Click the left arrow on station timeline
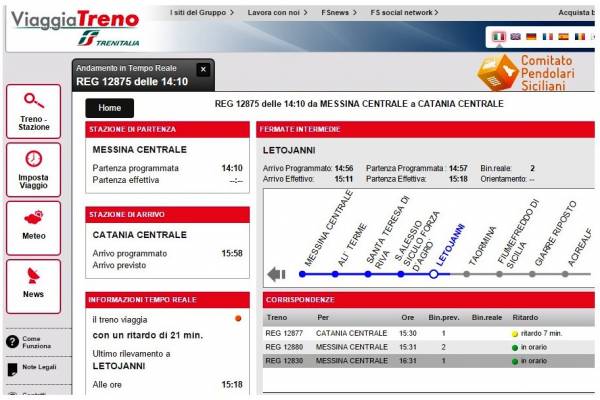Screen dimensions: 600x400 pyautogui.click(x=276, y=274)
